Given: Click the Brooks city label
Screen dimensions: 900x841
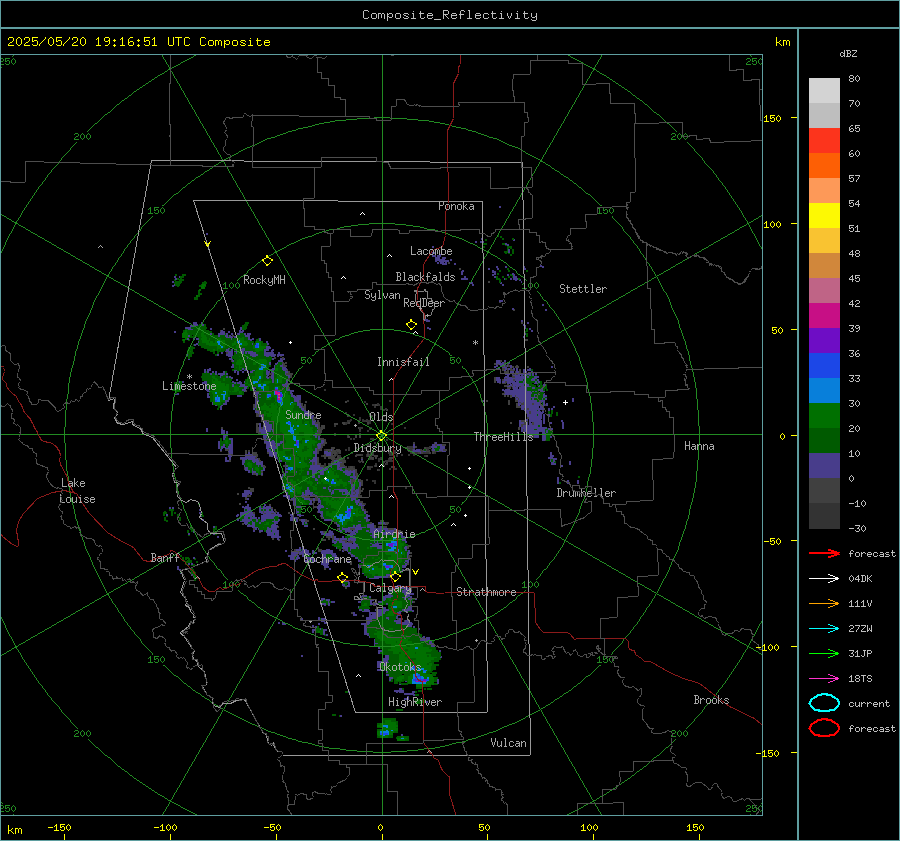Looking at the screenshot, I should [x=711, y=700].
